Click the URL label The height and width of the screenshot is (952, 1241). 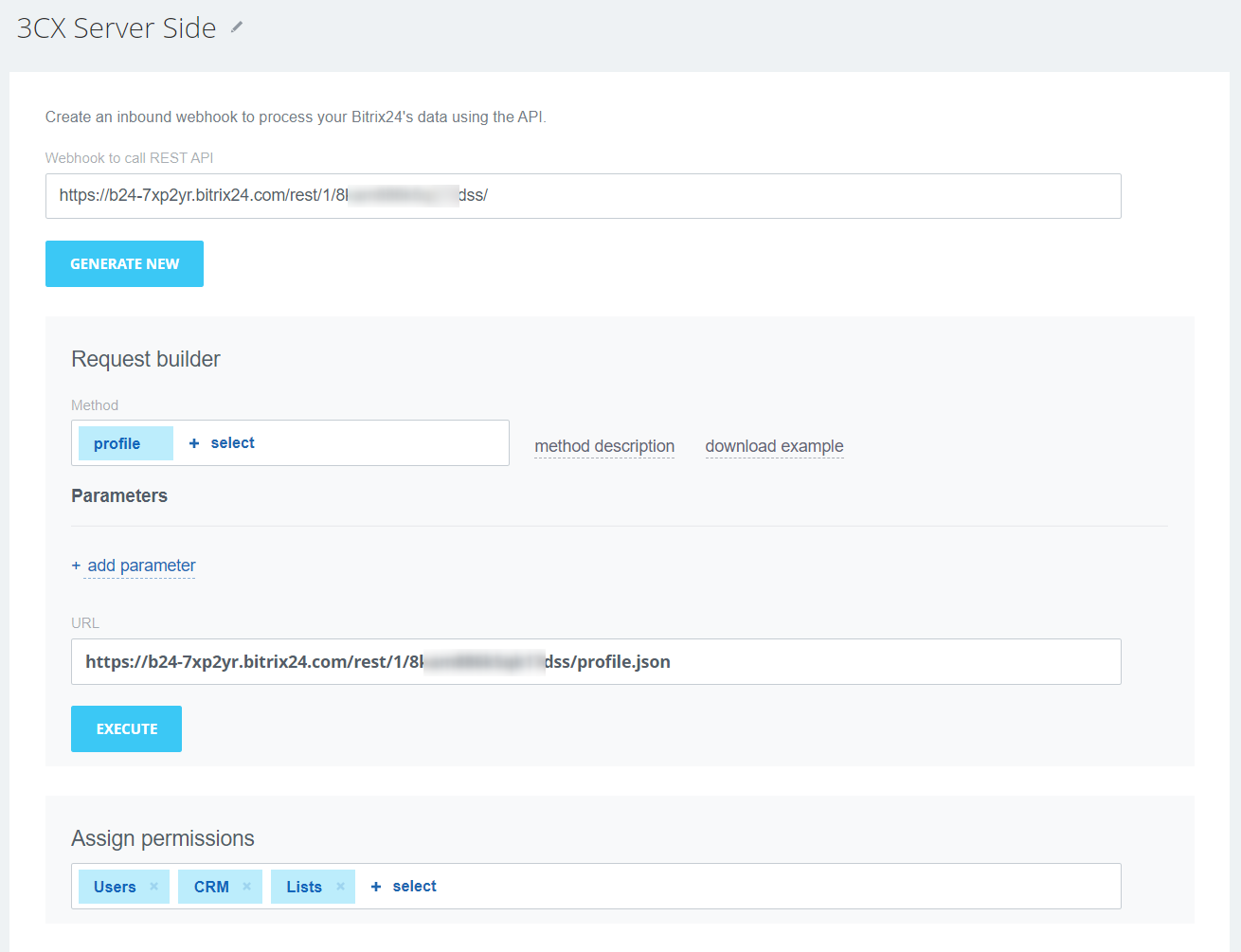tap(85, 623)
